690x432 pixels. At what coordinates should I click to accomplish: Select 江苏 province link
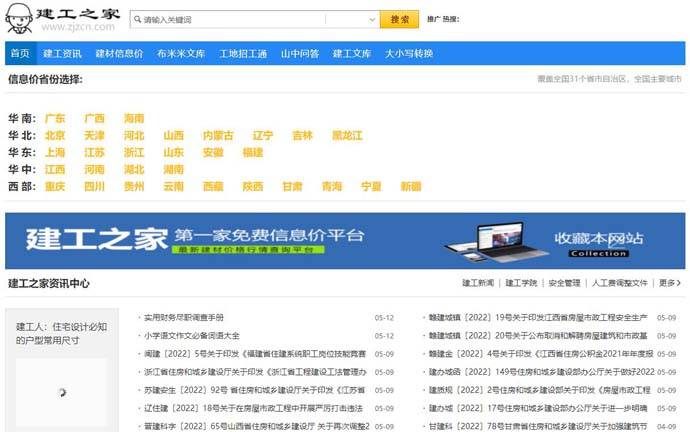(94, 153)
